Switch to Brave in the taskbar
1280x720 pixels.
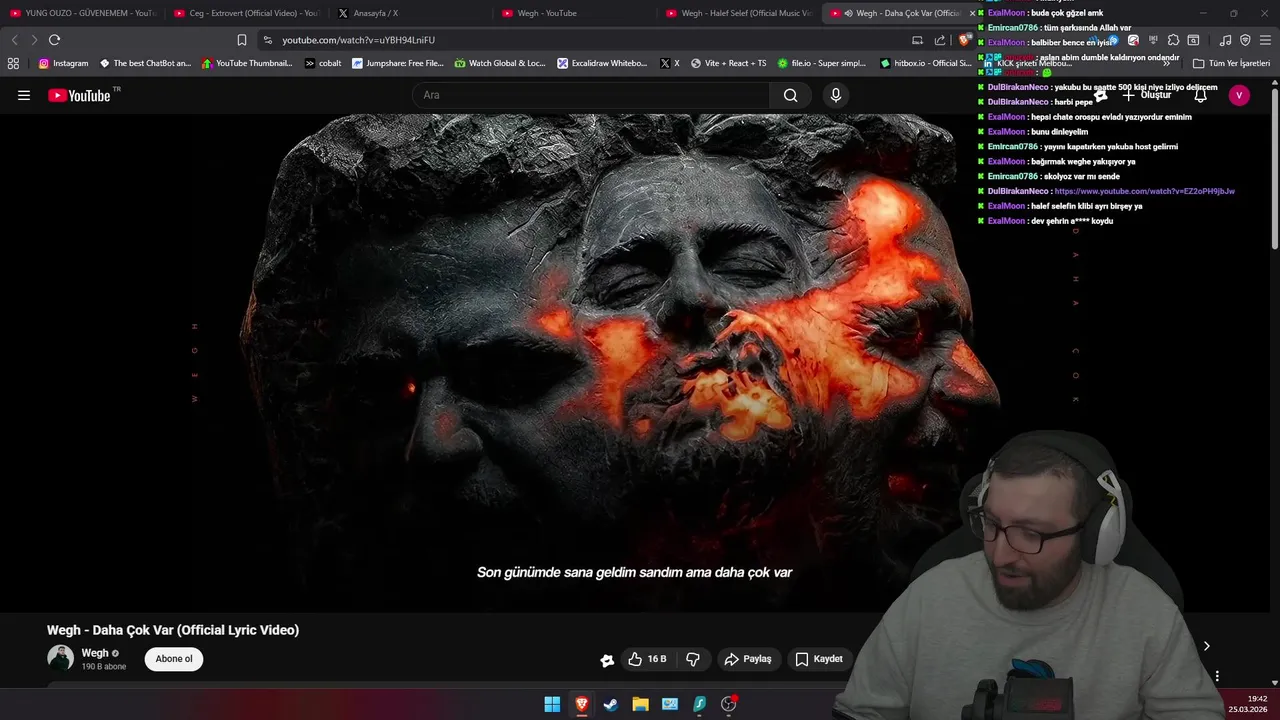tap(581, 704)
